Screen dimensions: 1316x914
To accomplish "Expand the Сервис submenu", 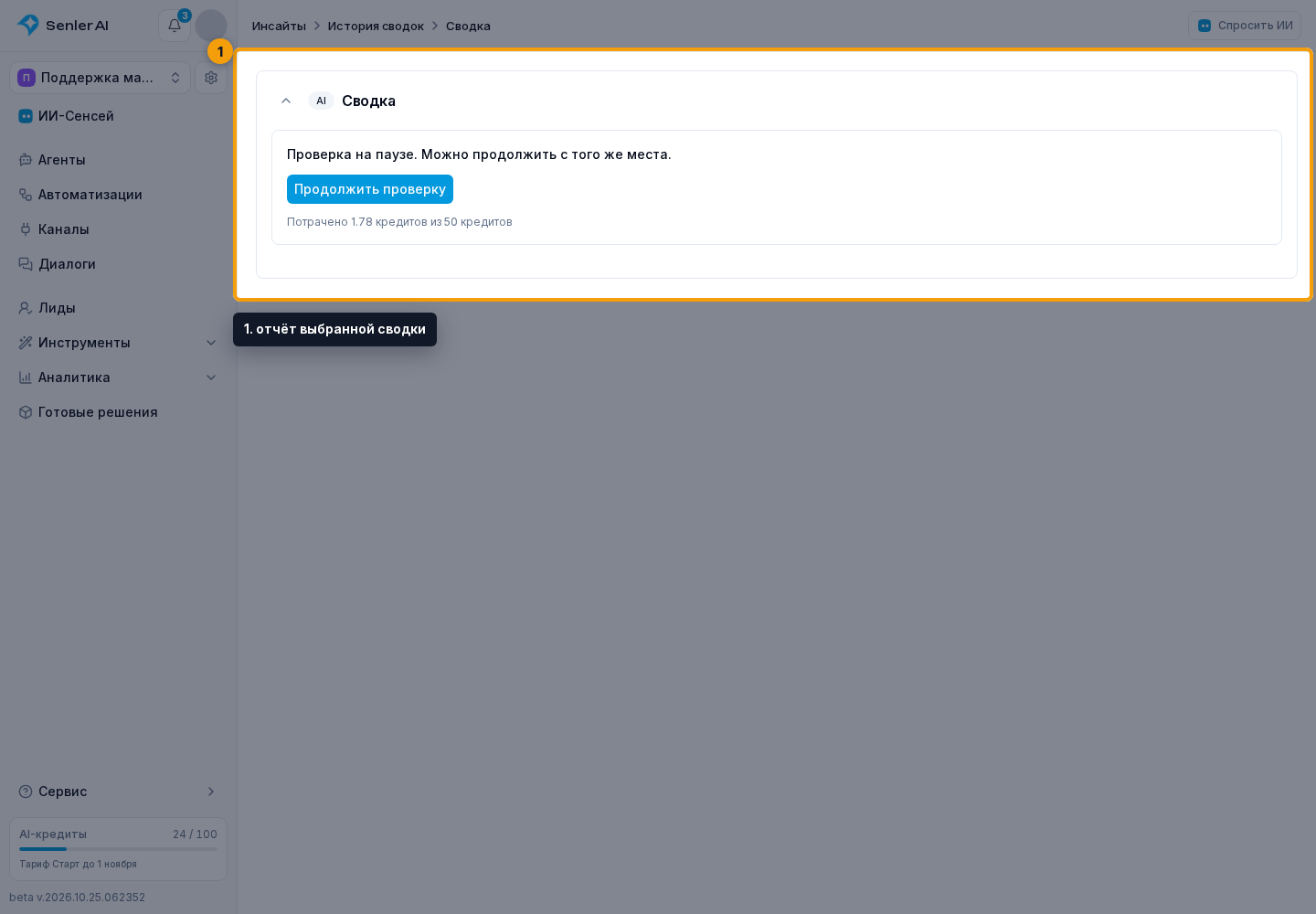I will click(118, 792).
